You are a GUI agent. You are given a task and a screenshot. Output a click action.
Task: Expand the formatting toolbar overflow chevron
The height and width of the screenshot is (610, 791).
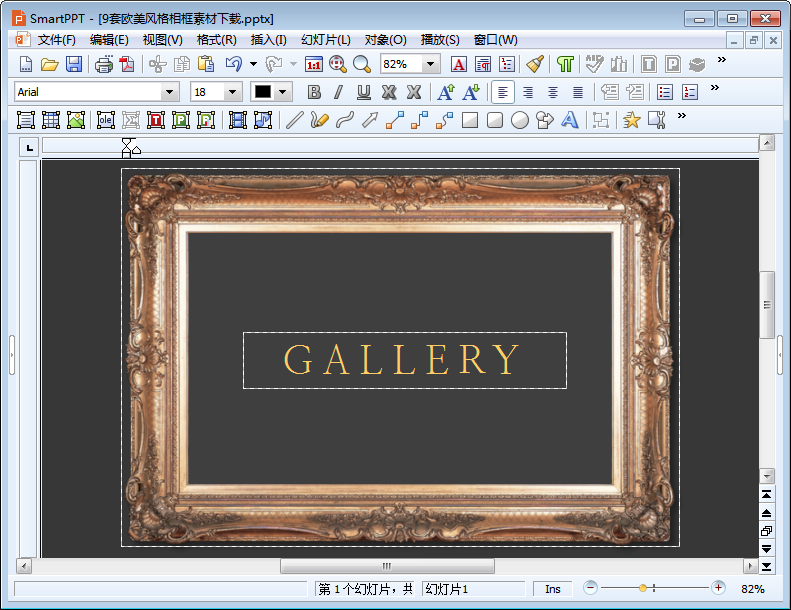click(714, 87)
